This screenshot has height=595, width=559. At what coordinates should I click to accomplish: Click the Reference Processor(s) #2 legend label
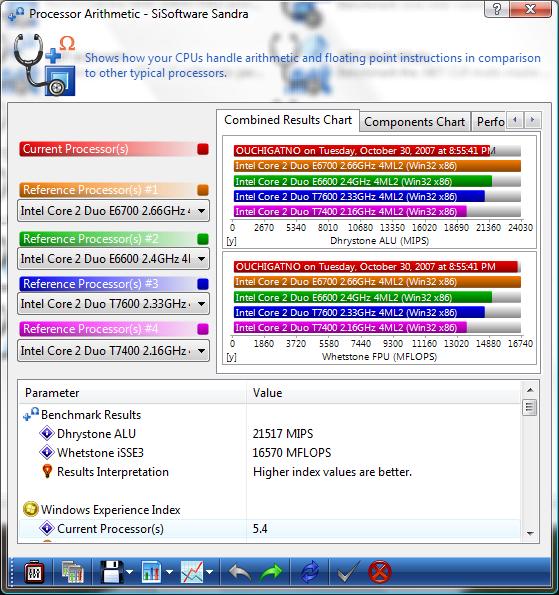pyautogui.click(x=91, y=239)
